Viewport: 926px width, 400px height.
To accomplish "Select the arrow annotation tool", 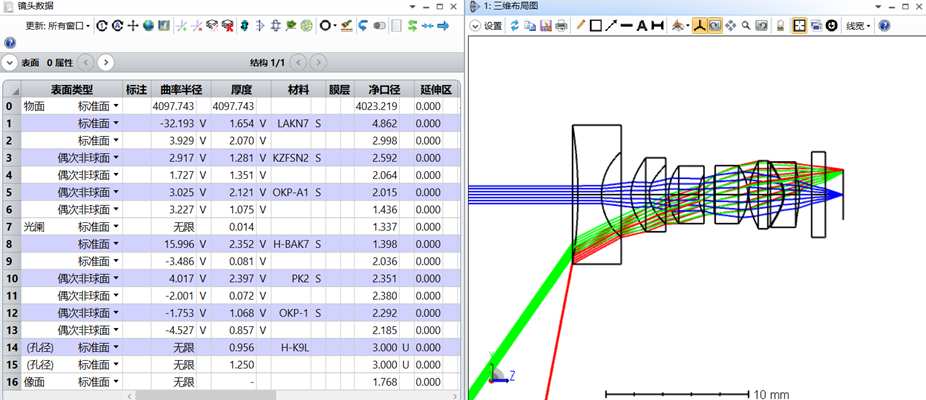I will click(611, 26).
